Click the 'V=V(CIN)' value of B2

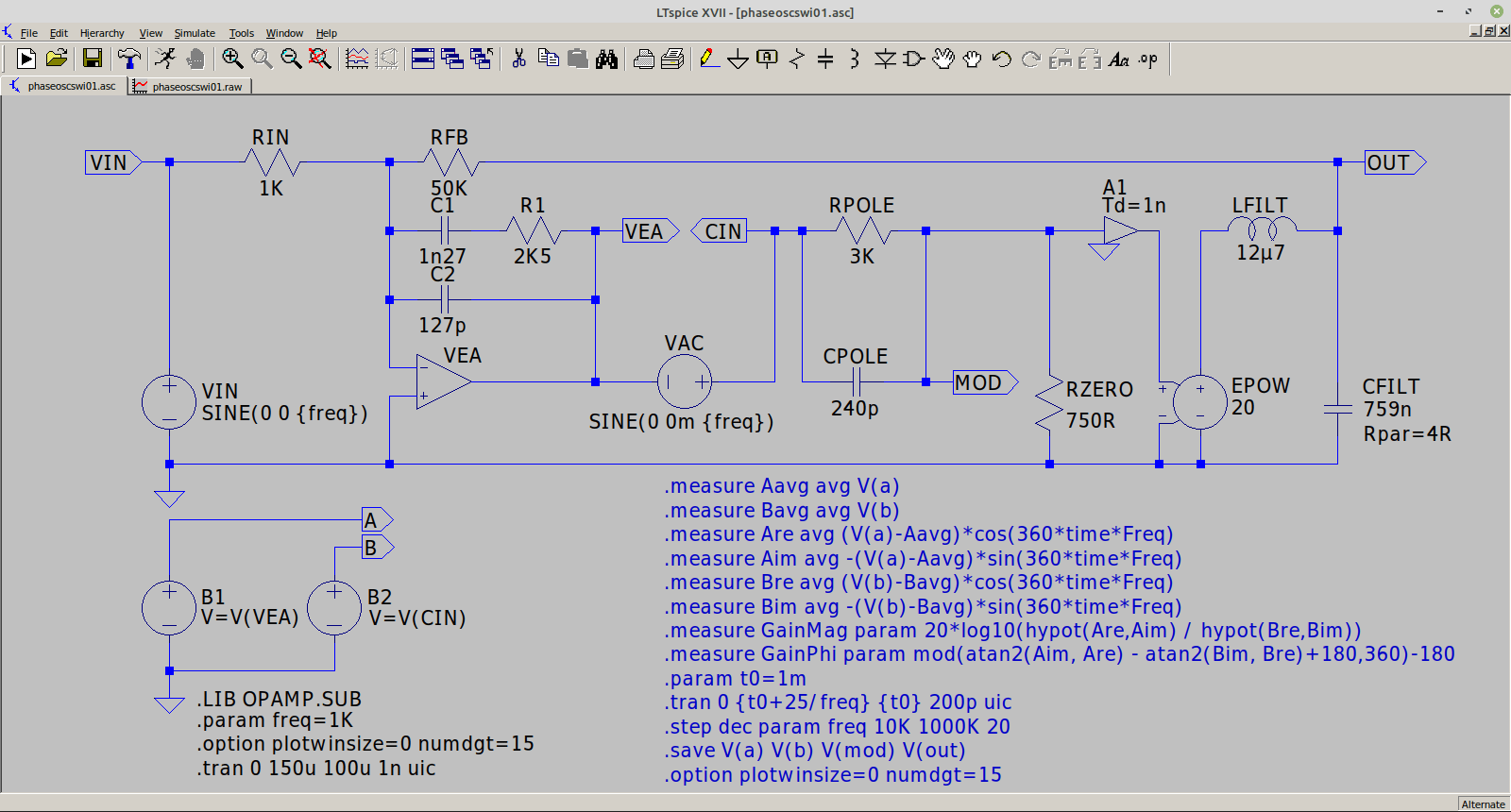click(417, 618)
